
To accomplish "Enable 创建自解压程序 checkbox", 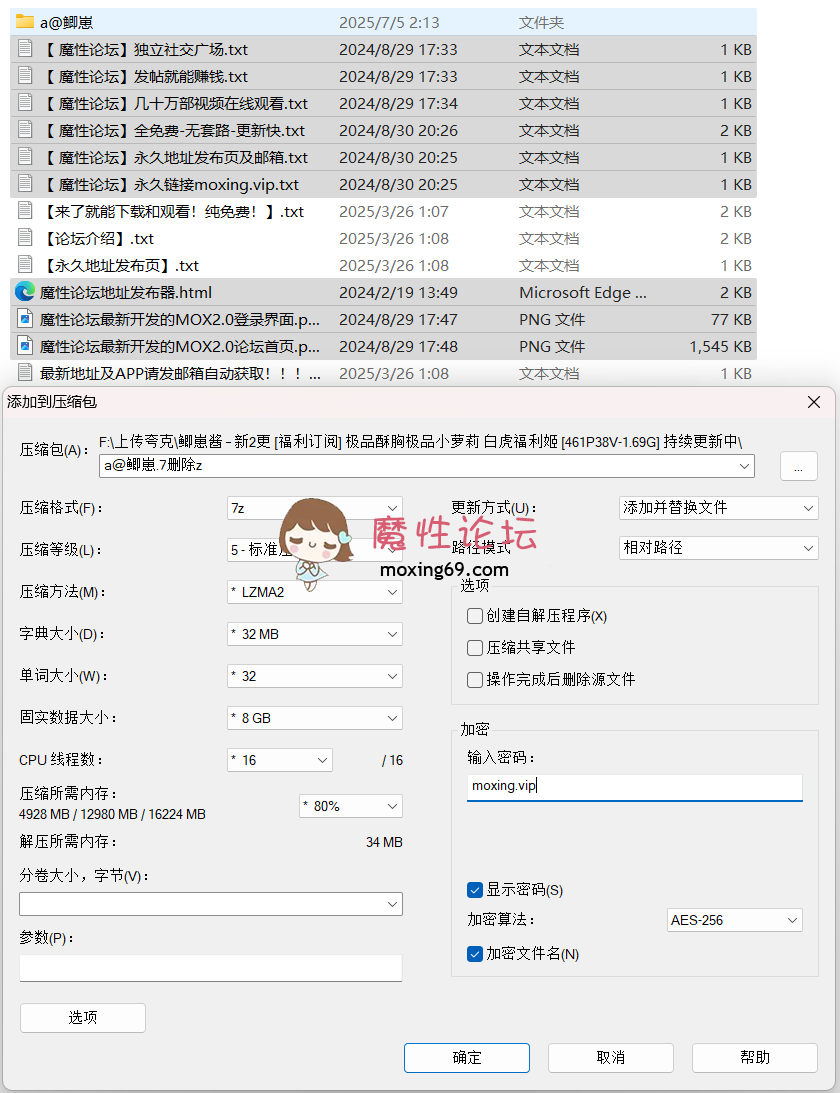I will [x=475, y=616].
